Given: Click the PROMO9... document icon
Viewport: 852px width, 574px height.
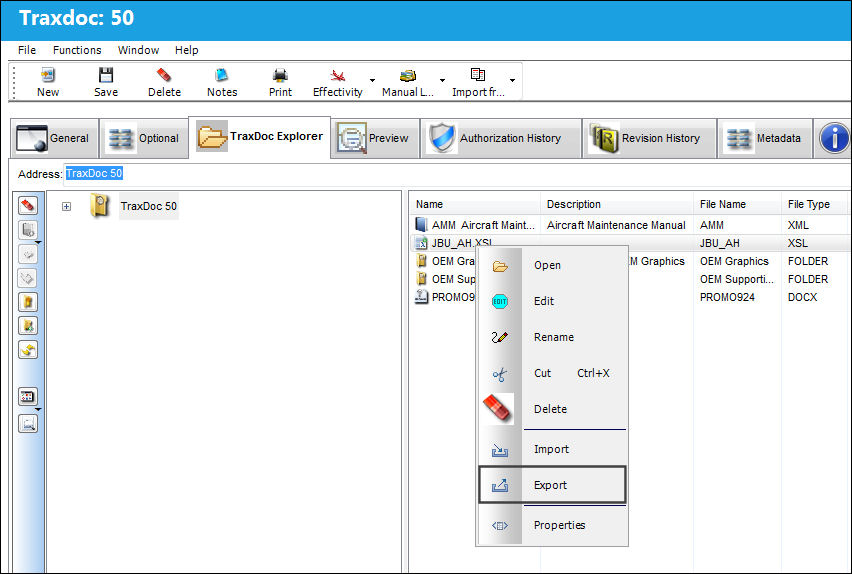Looking at the screenshot, I should click(421, 297).
